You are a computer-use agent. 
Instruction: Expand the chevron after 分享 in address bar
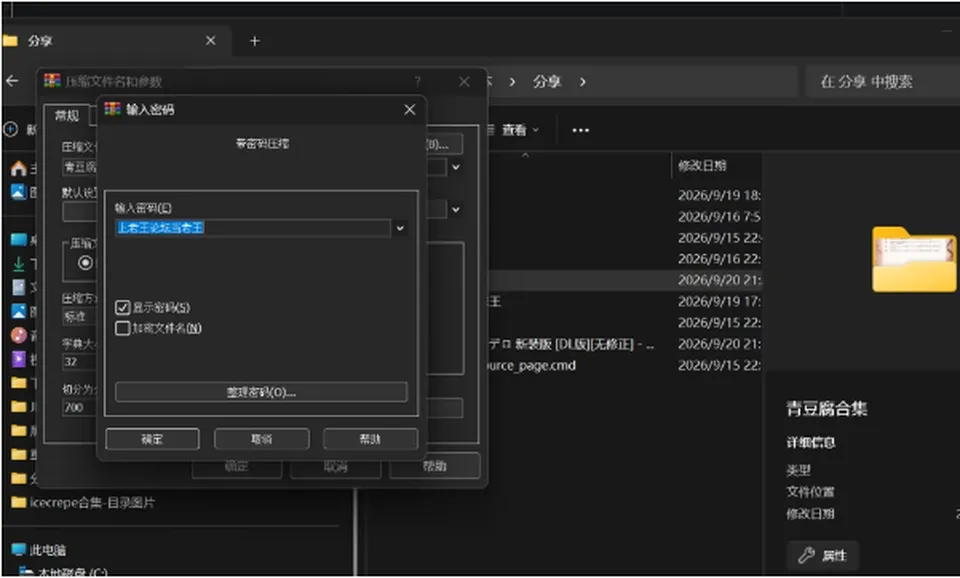[x=582, y=81]
